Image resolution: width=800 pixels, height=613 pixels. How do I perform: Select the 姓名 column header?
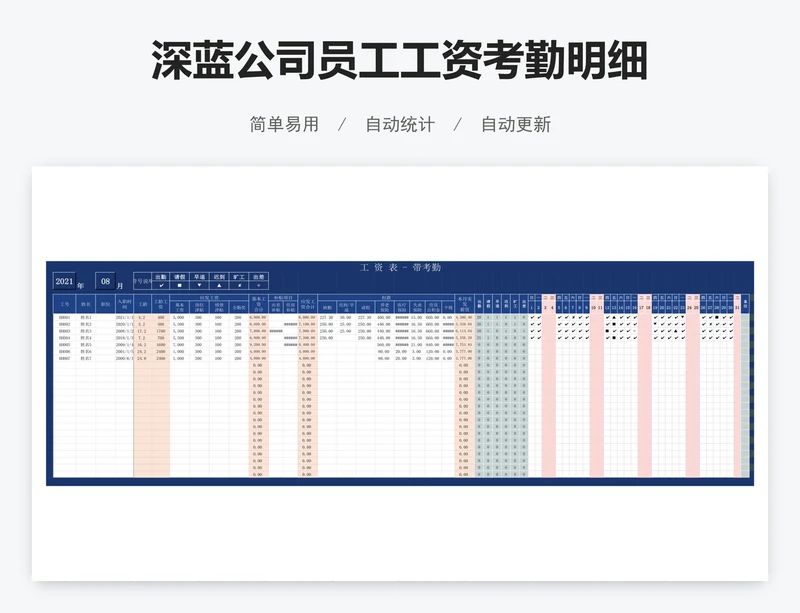coord(86,304)
